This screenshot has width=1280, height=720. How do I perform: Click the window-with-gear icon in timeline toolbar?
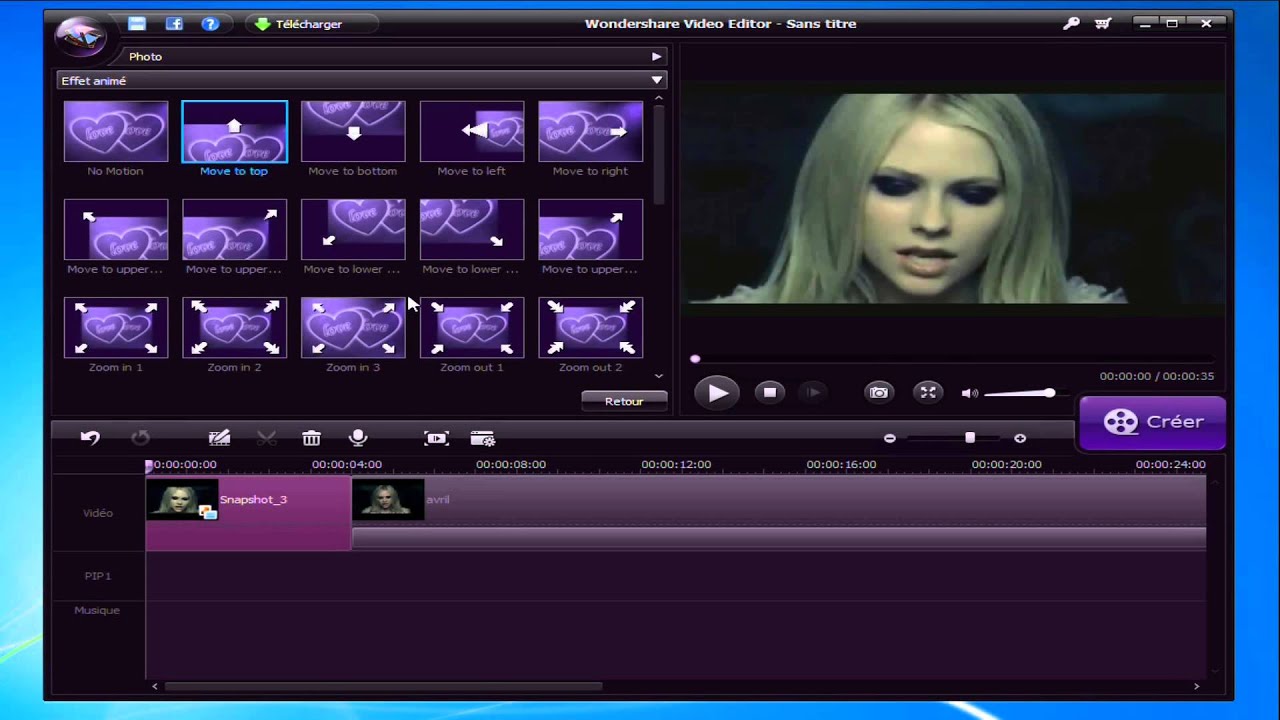483,438
